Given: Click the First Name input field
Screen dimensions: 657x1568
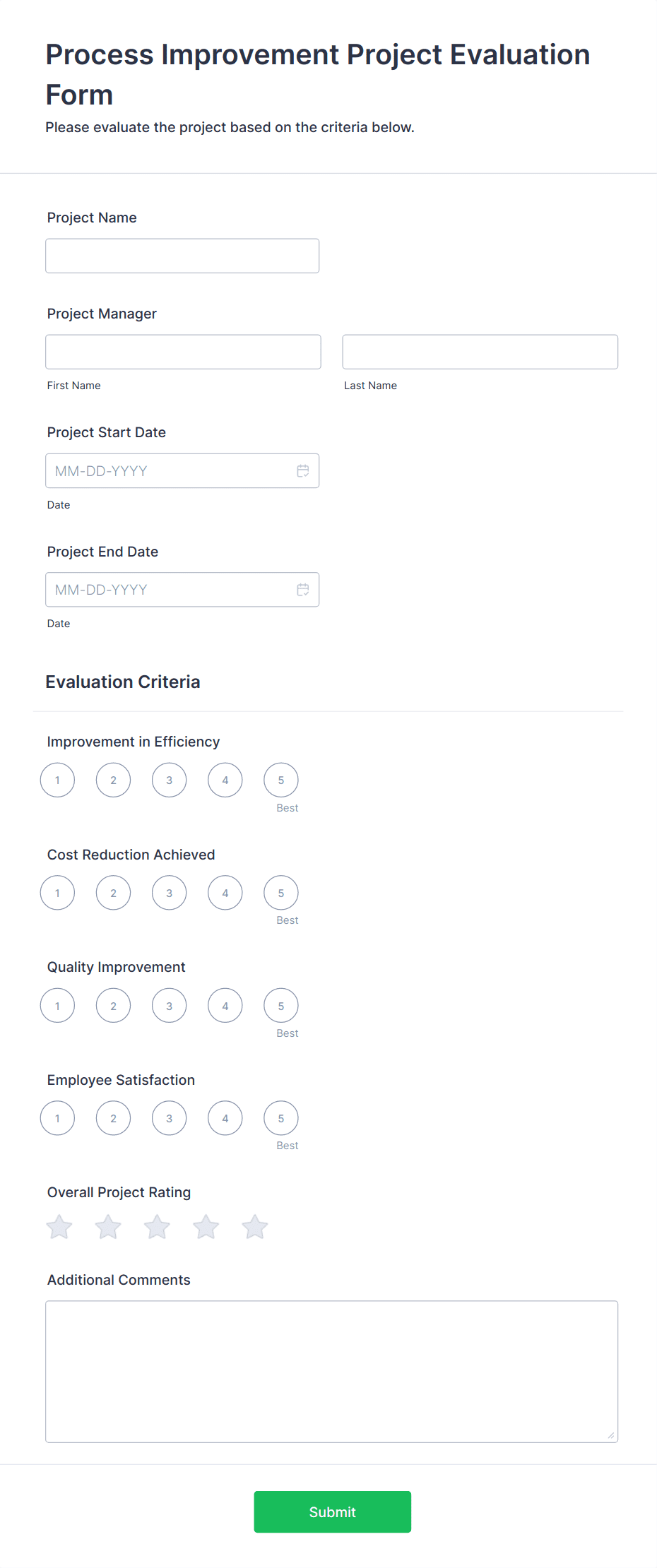Looking at the screenshot, I should coord(183,352).
